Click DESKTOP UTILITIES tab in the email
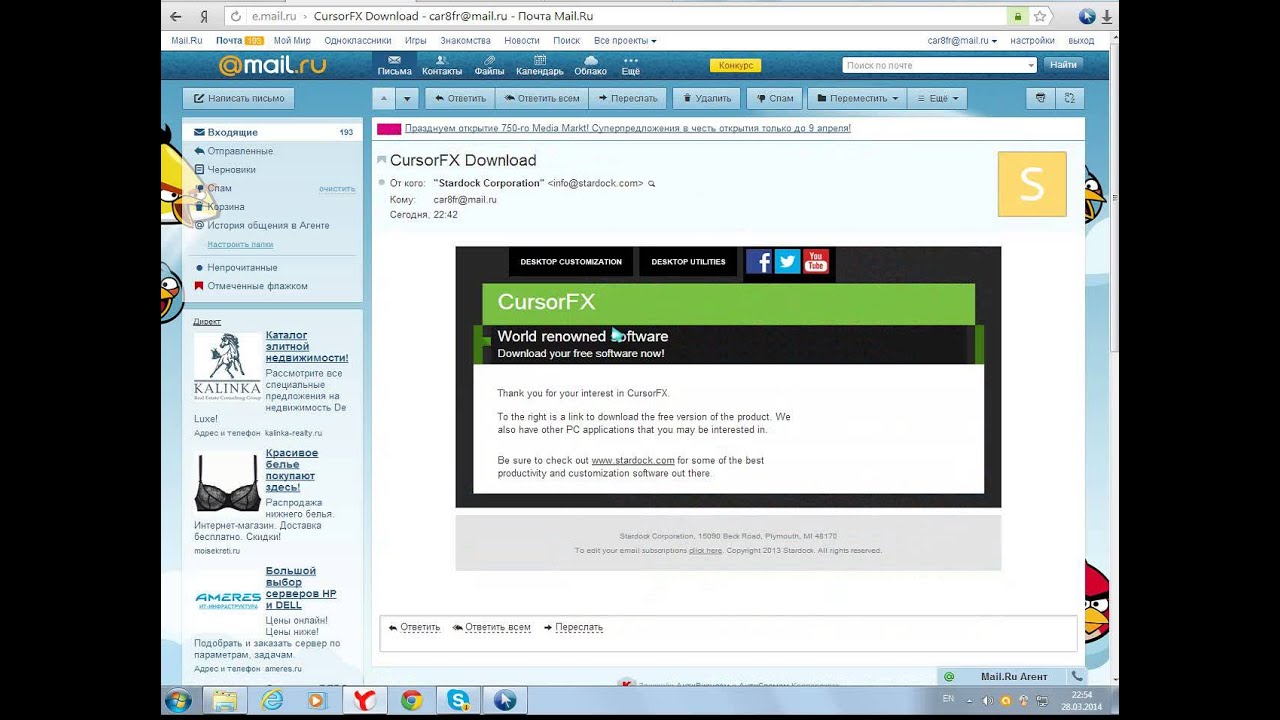Viewport: 1280px width, 720px height. point(688,262)
